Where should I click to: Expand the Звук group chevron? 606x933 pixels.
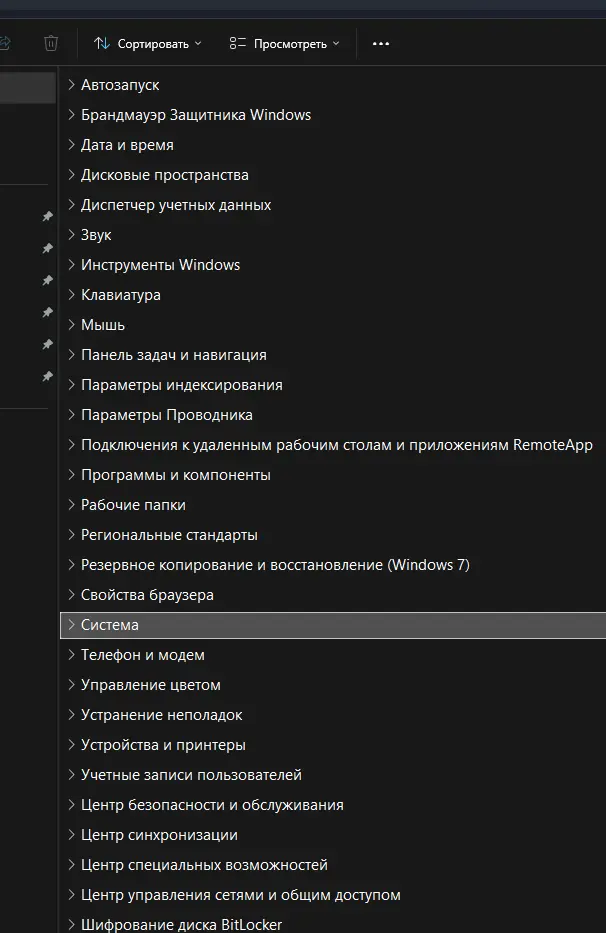(71, 235)
